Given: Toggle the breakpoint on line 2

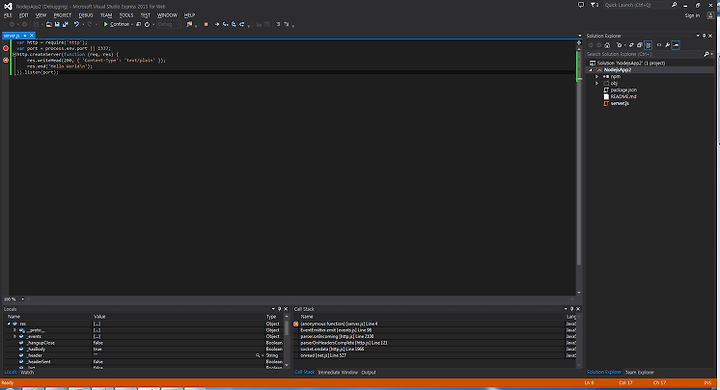Looking at the screenshot, I should (x=6, y=48).
